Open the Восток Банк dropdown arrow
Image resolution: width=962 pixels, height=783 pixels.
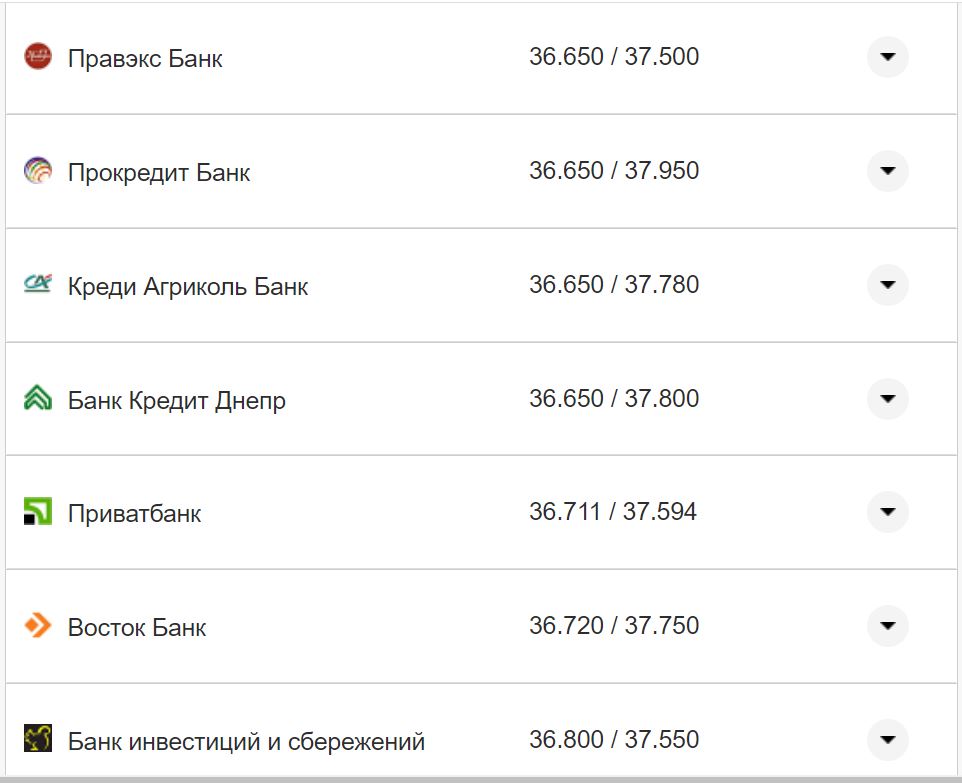[x=887, y=626]
